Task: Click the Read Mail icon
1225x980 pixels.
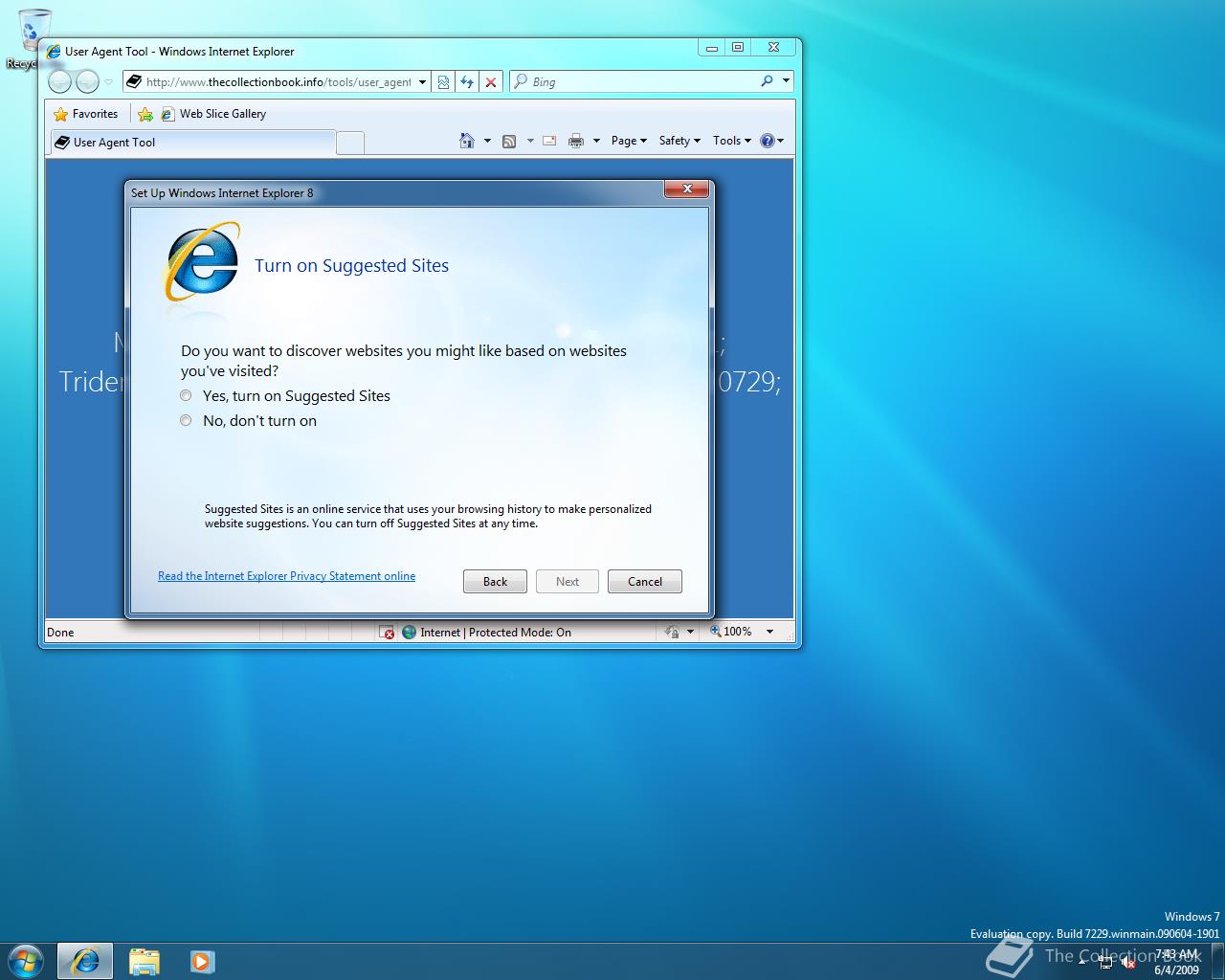Action: tap(549, 141)
